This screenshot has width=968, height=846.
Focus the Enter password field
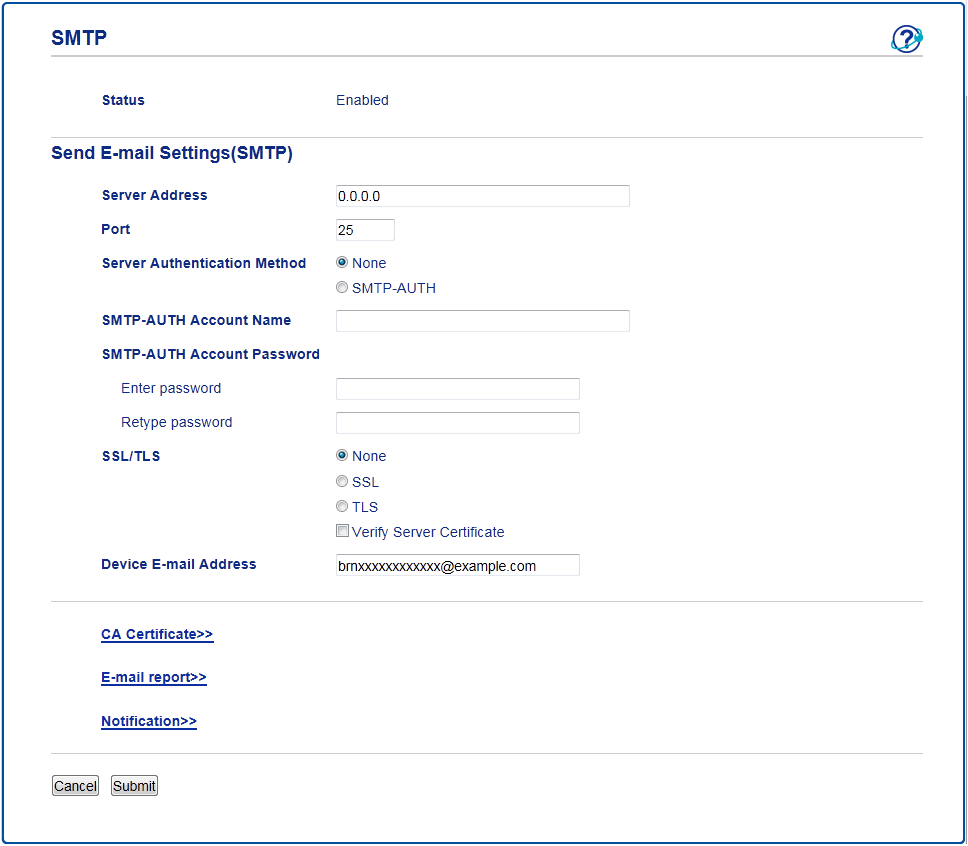(457, 389)
